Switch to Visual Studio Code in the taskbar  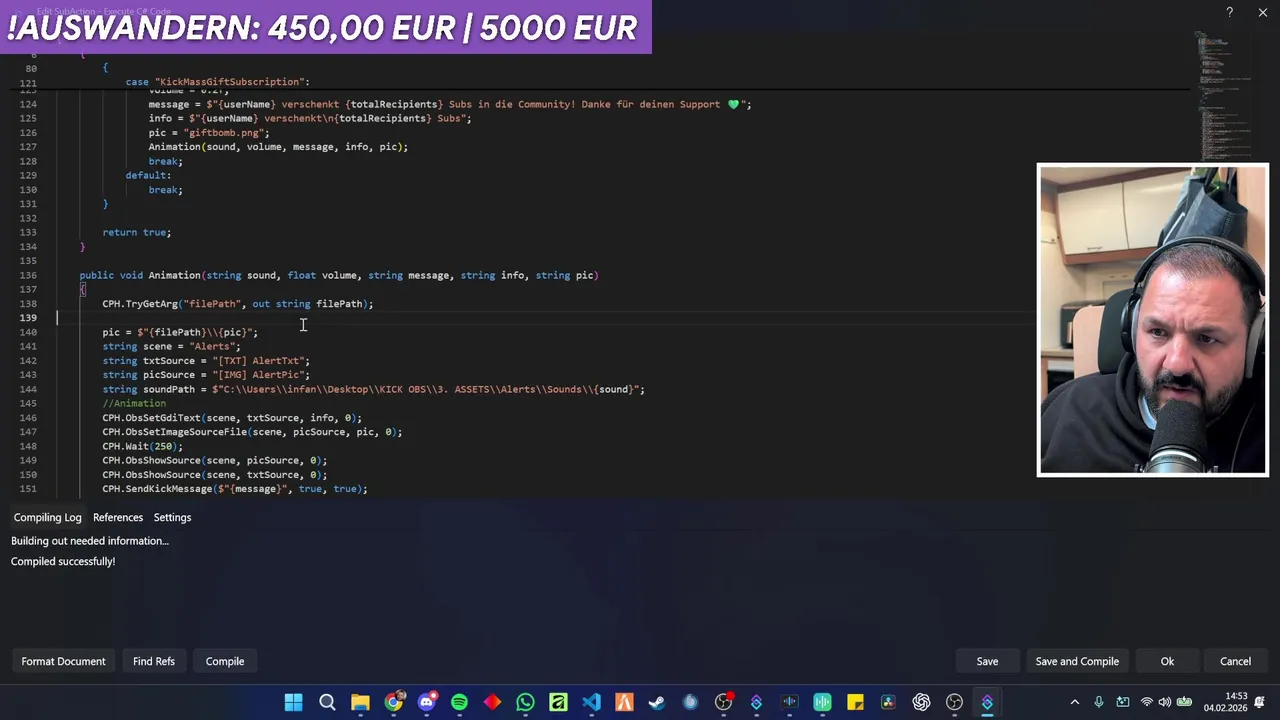(x=591, y=702)
